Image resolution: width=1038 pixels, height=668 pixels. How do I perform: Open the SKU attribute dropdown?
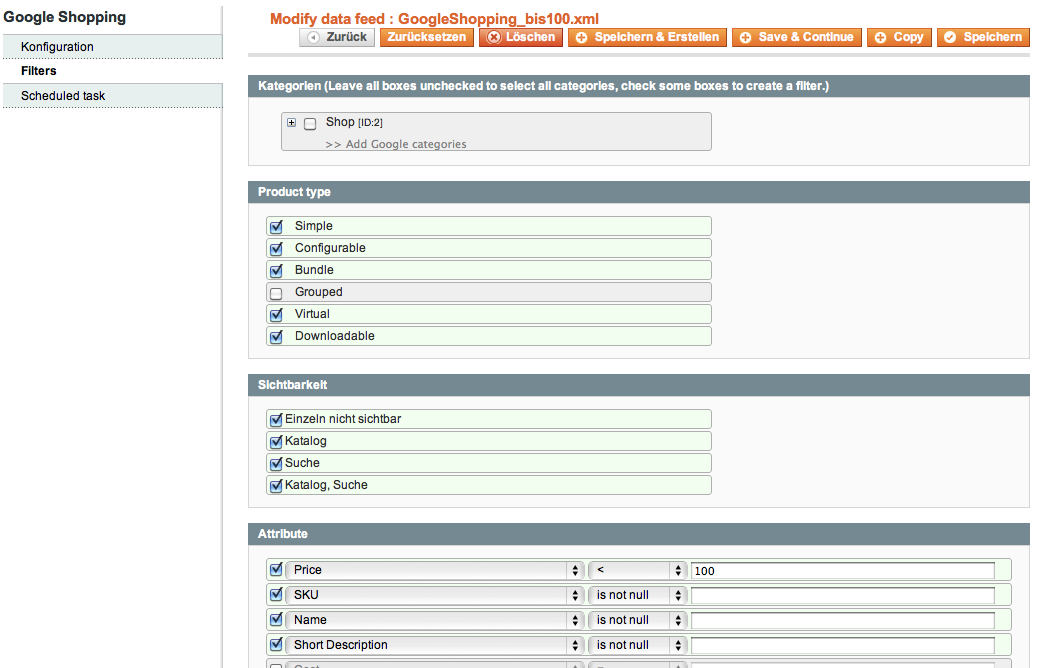[x=434, y=595]
